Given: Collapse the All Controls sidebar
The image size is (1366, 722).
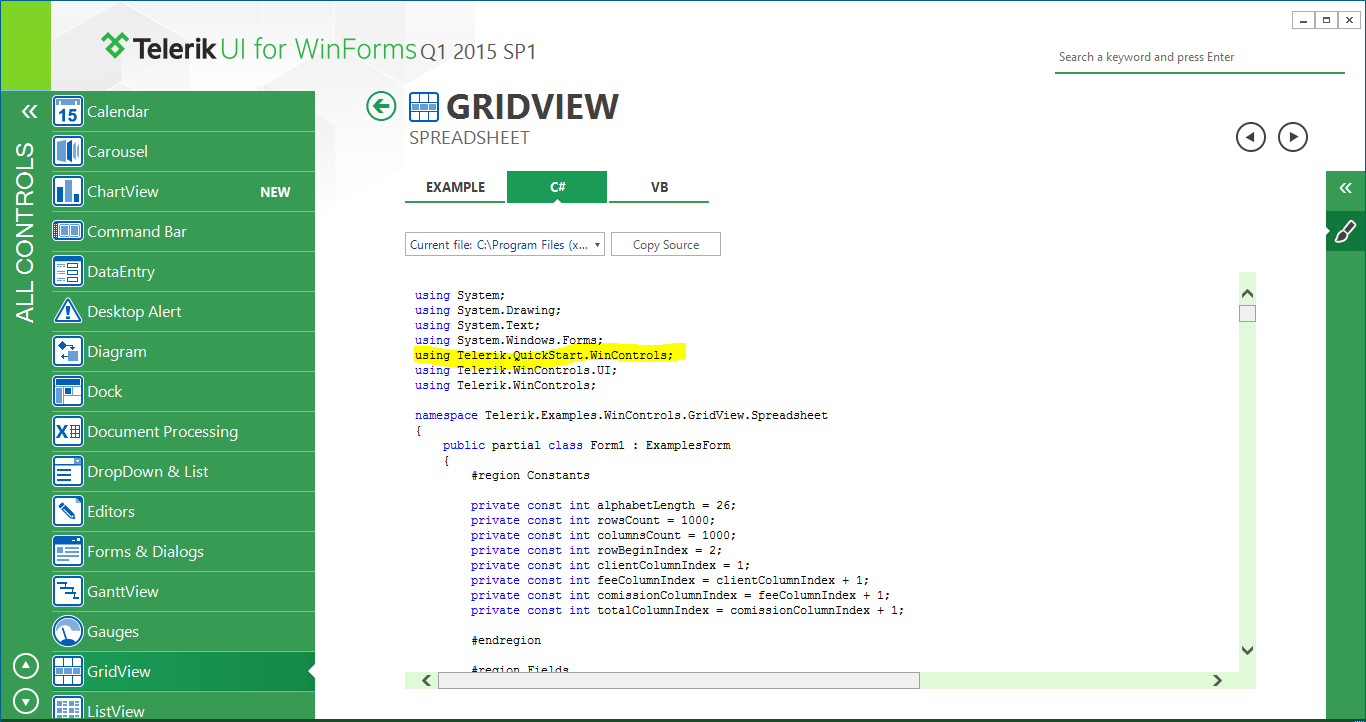Looking at the screenshot, I should point(29,112).
